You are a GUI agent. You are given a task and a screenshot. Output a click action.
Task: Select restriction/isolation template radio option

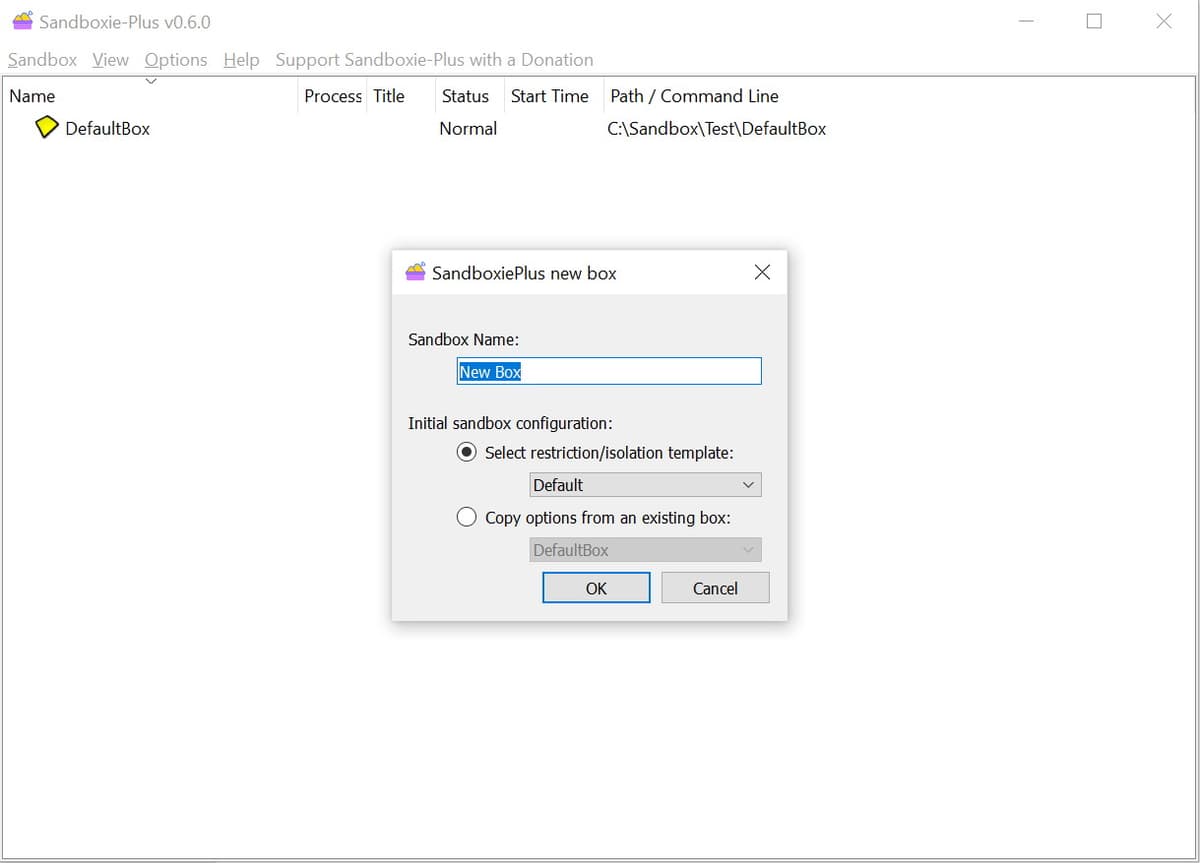[x=466, y=453]
